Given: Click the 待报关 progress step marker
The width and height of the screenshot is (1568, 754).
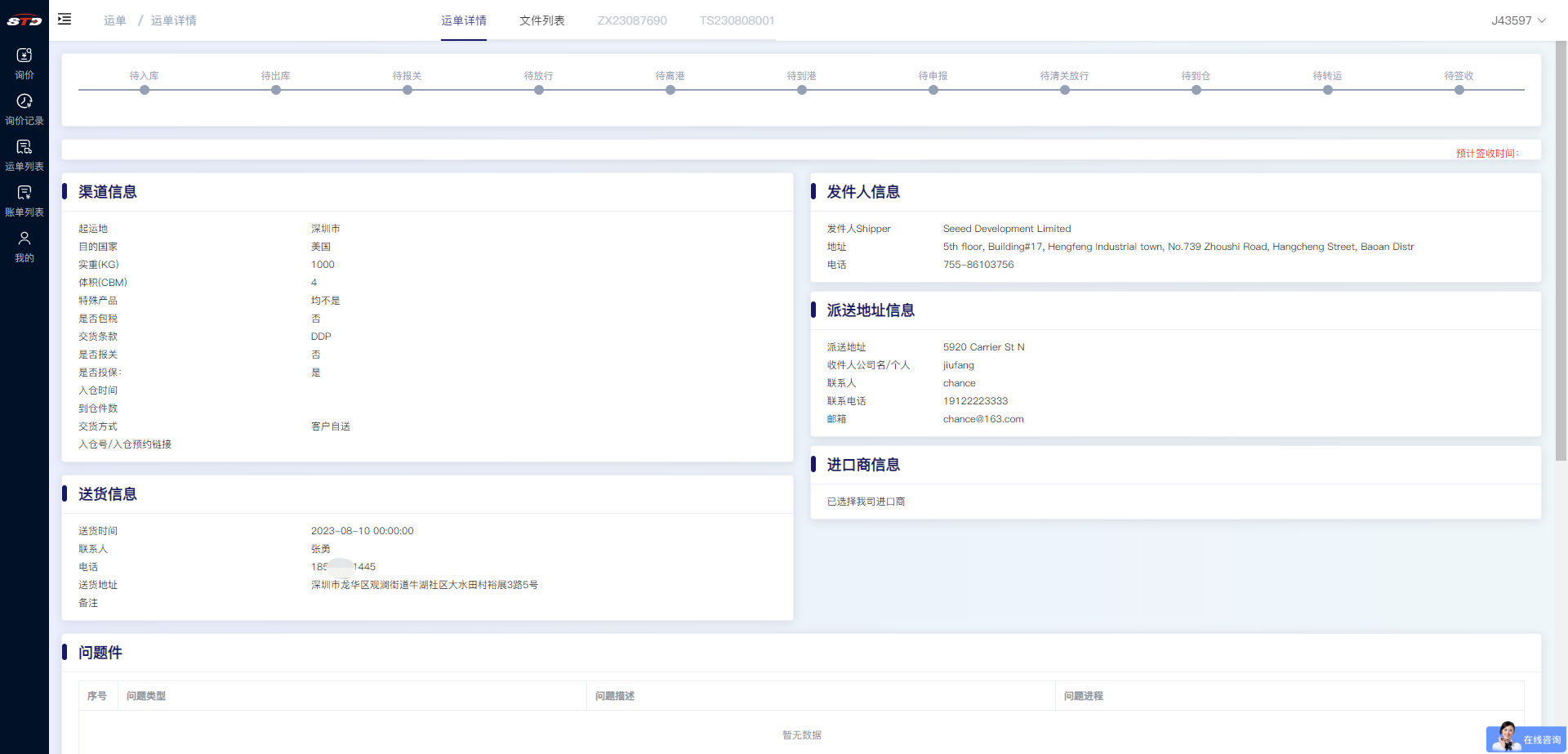Looking at the screenshot, I should click(408, 90).
